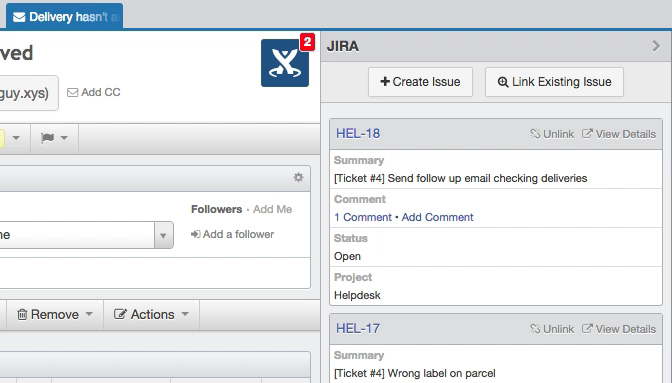Add Comment to HEL-18

coord(437,217)
